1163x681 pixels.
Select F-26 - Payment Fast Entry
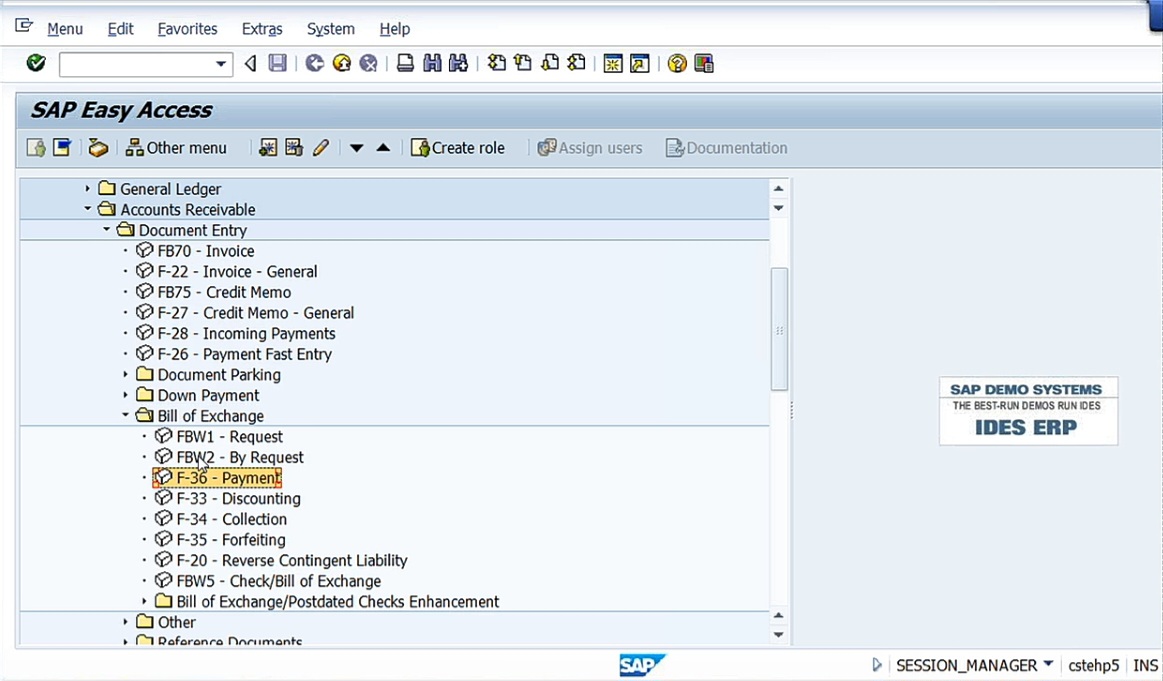click(x=245, y=354)
